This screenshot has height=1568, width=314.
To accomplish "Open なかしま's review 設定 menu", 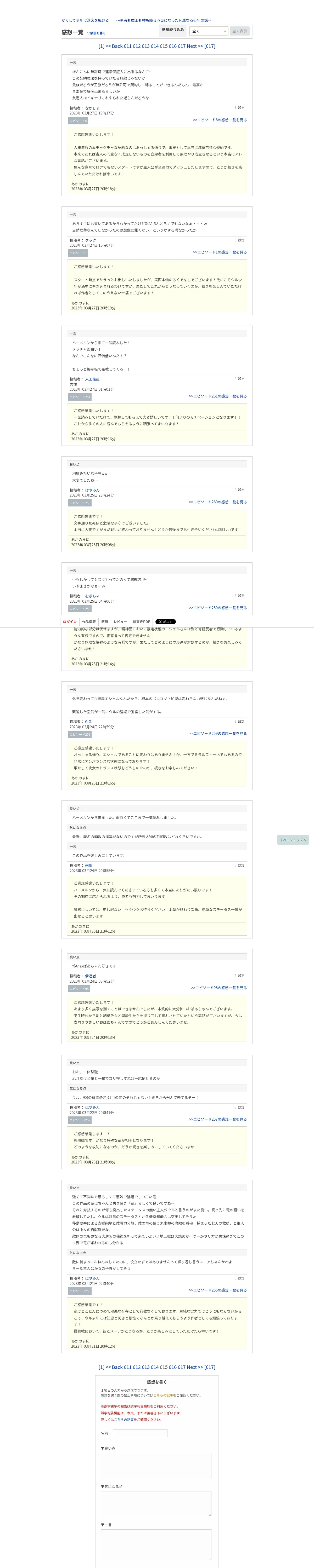I will click(x=240, y=108).
